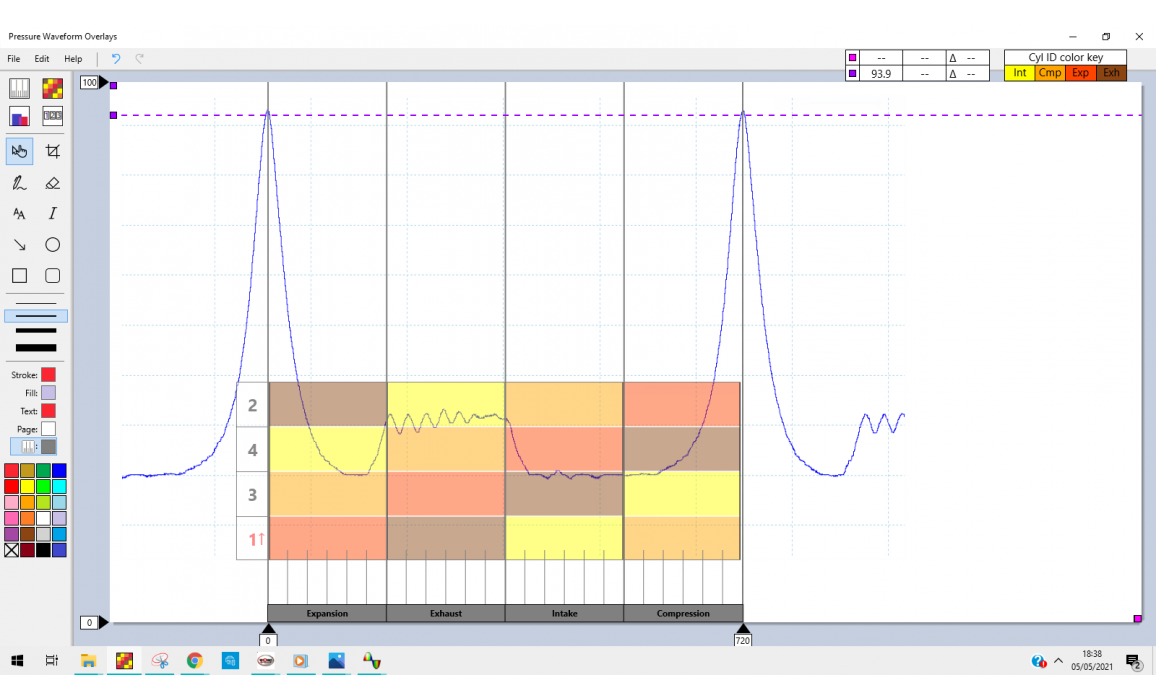This screenshot has width=1156, height=700.
Task: Toggle the hand pointer selection mode
Action: pos(19,151)
